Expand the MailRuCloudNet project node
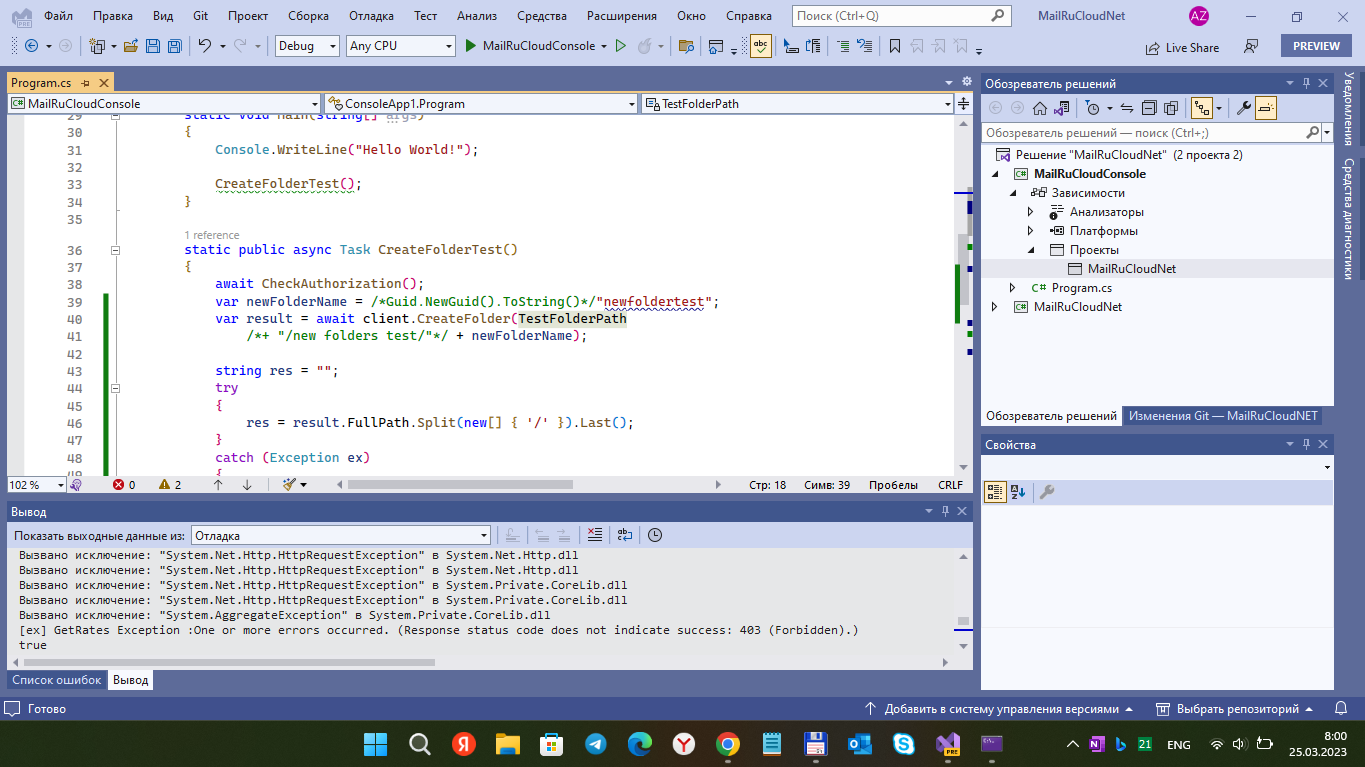1365x767 pixels. 993,307
